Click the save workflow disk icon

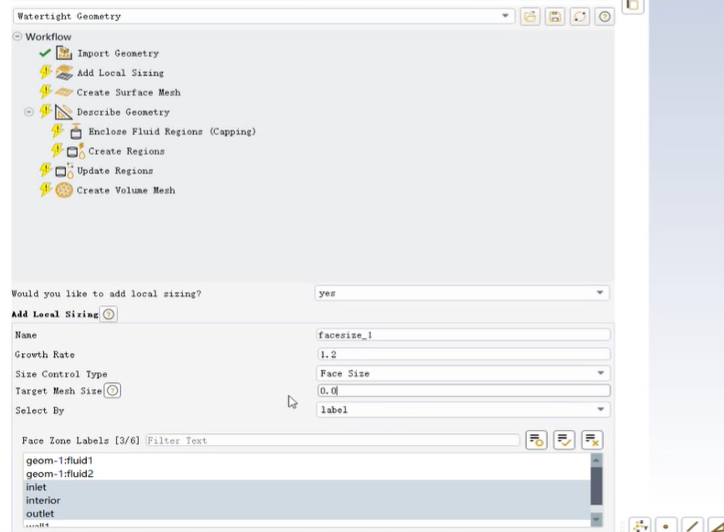555,17
